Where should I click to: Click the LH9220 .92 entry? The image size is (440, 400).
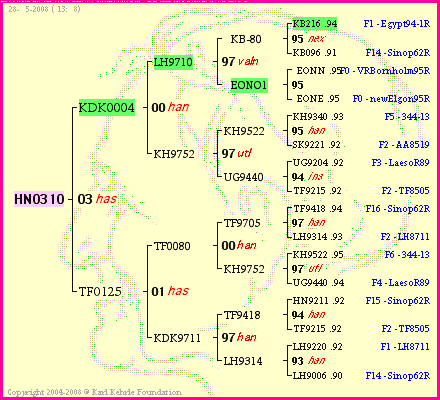(x=318, y=347)
